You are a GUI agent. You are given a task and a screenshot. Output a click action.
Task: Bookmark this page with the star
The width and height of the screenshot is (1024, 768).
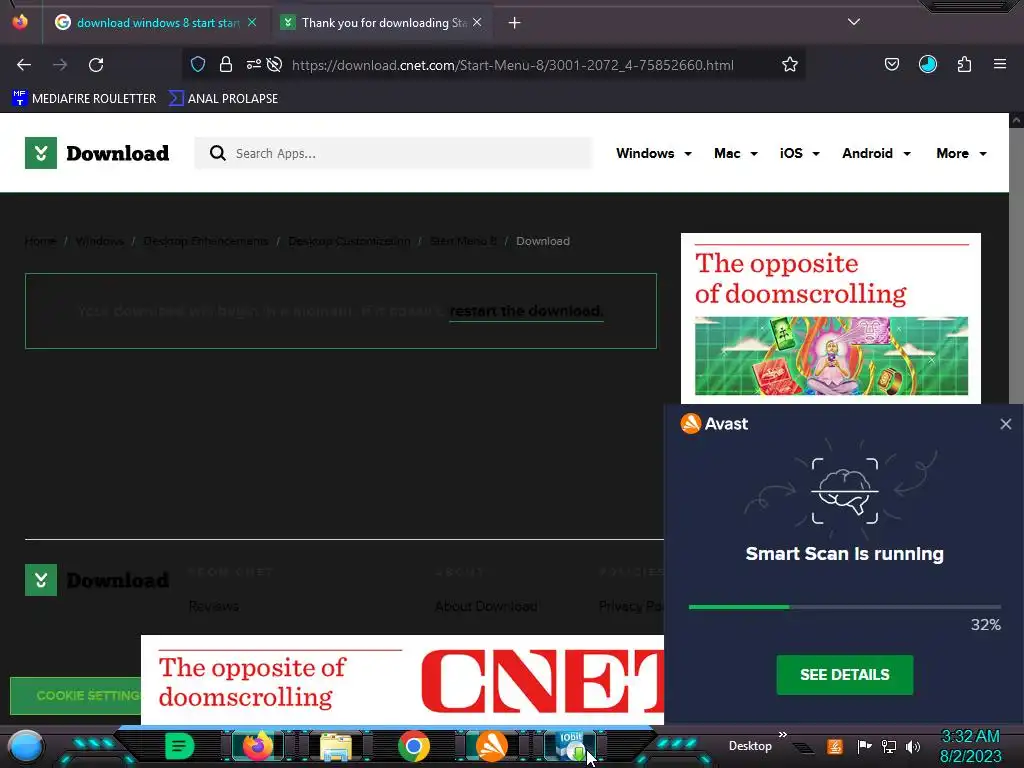[790, 64]
